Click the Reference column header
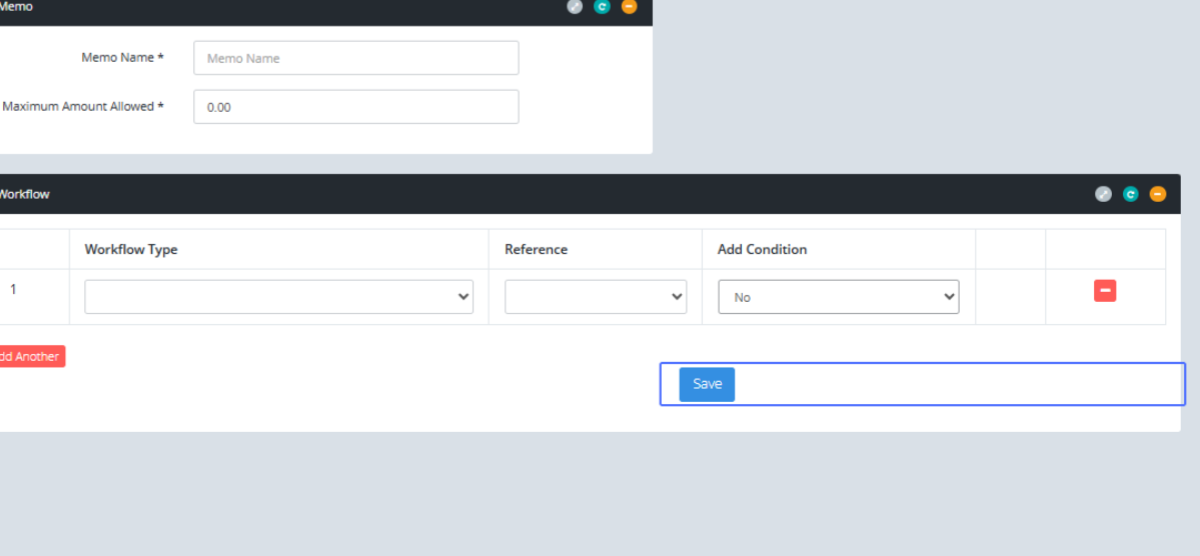 (536, 249)
